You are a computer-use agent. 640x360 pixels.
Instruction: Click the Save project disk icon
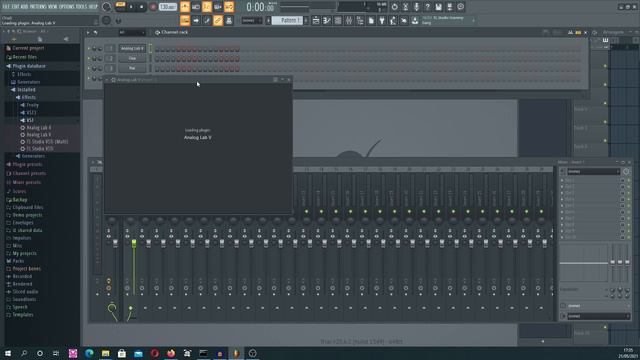click(x=438, y=7)
